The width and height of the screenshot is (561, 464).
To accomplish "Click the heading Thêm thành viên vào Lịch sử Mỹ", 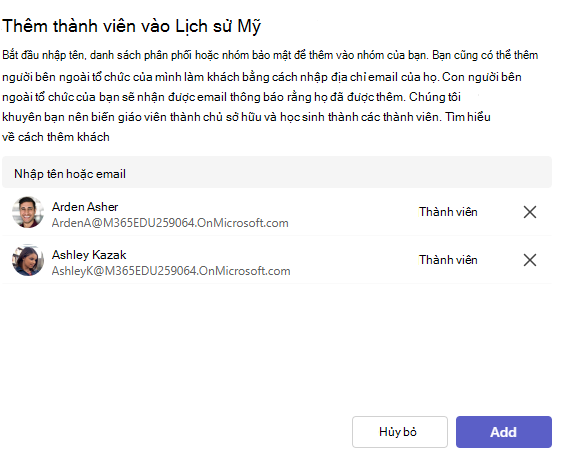I will pos(131,26).
